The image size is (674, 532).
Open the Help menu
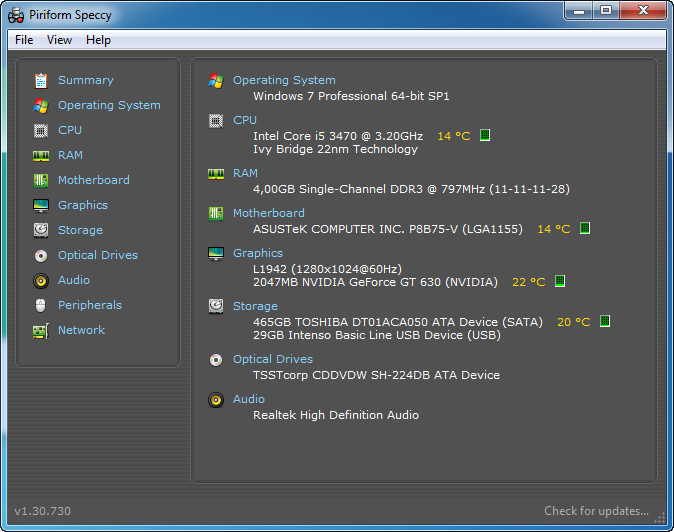(x=98, y=40)
